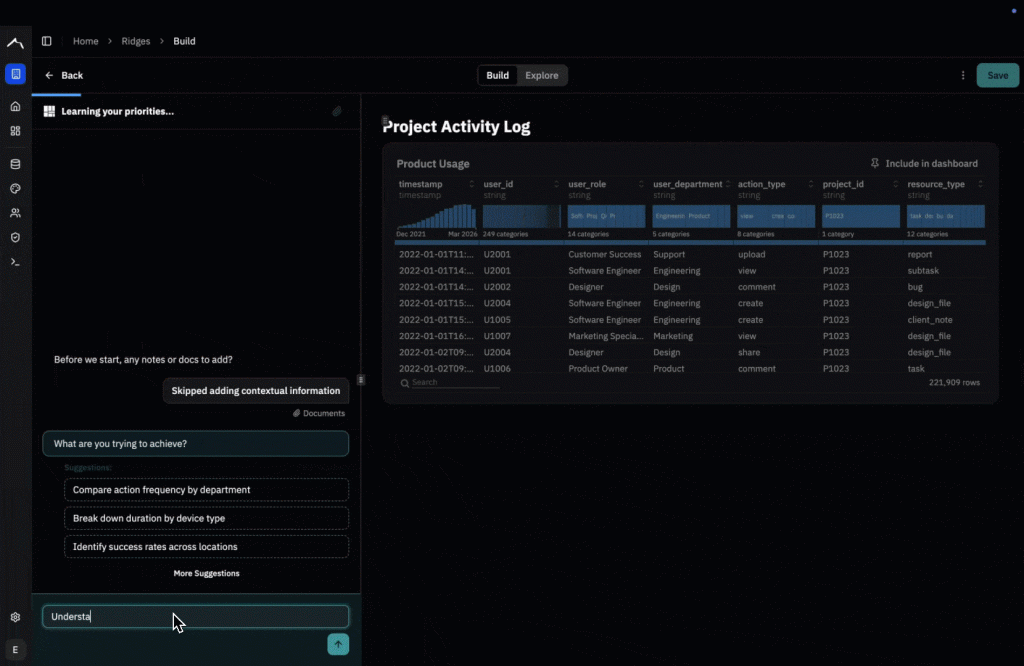Send the message with arrow button
1024x666 pixels.
pyautogui.click(x=338, y=644)
